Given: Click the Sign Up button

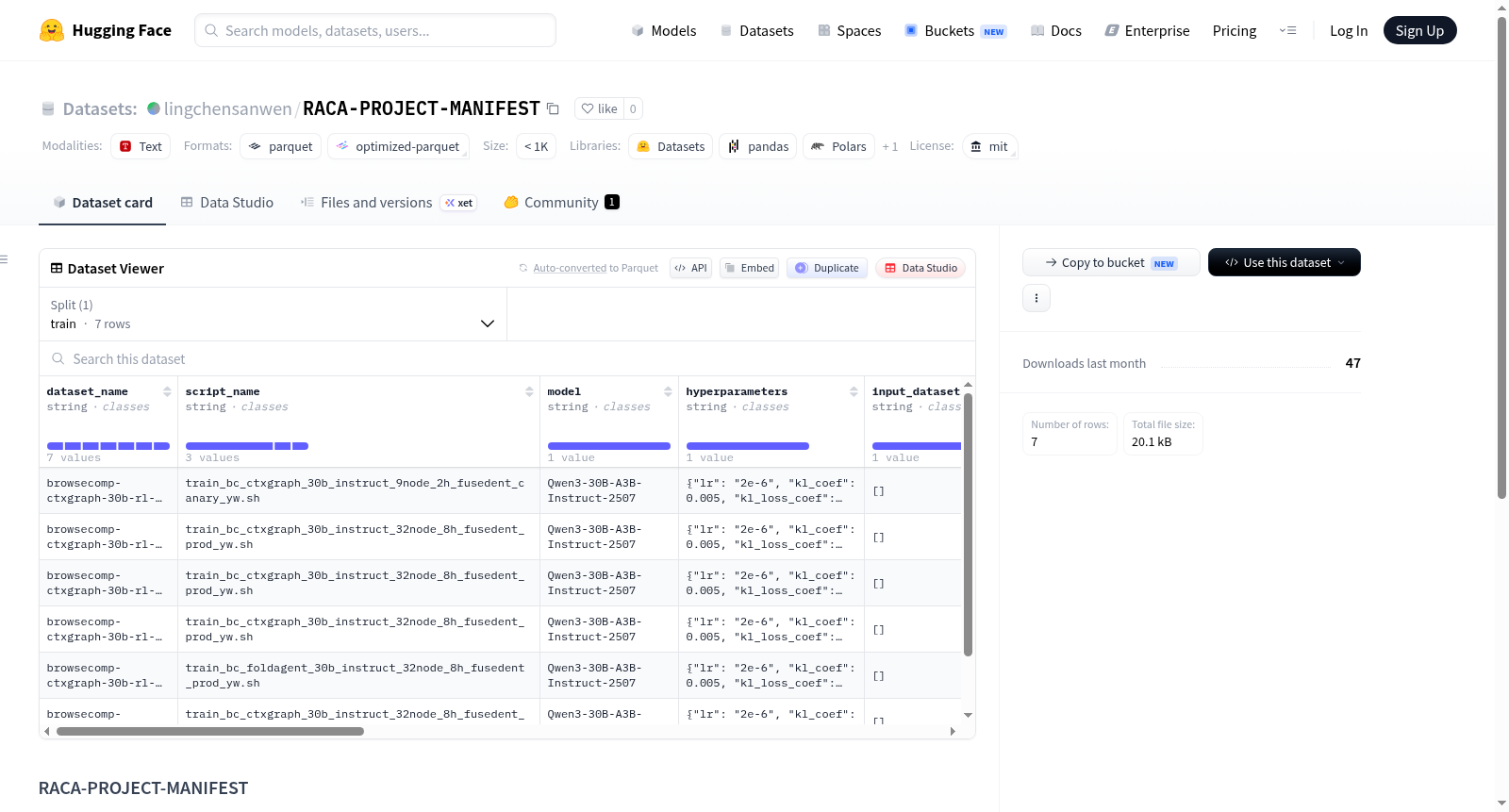Looking at the screenshot, I should coord(1419,31).
